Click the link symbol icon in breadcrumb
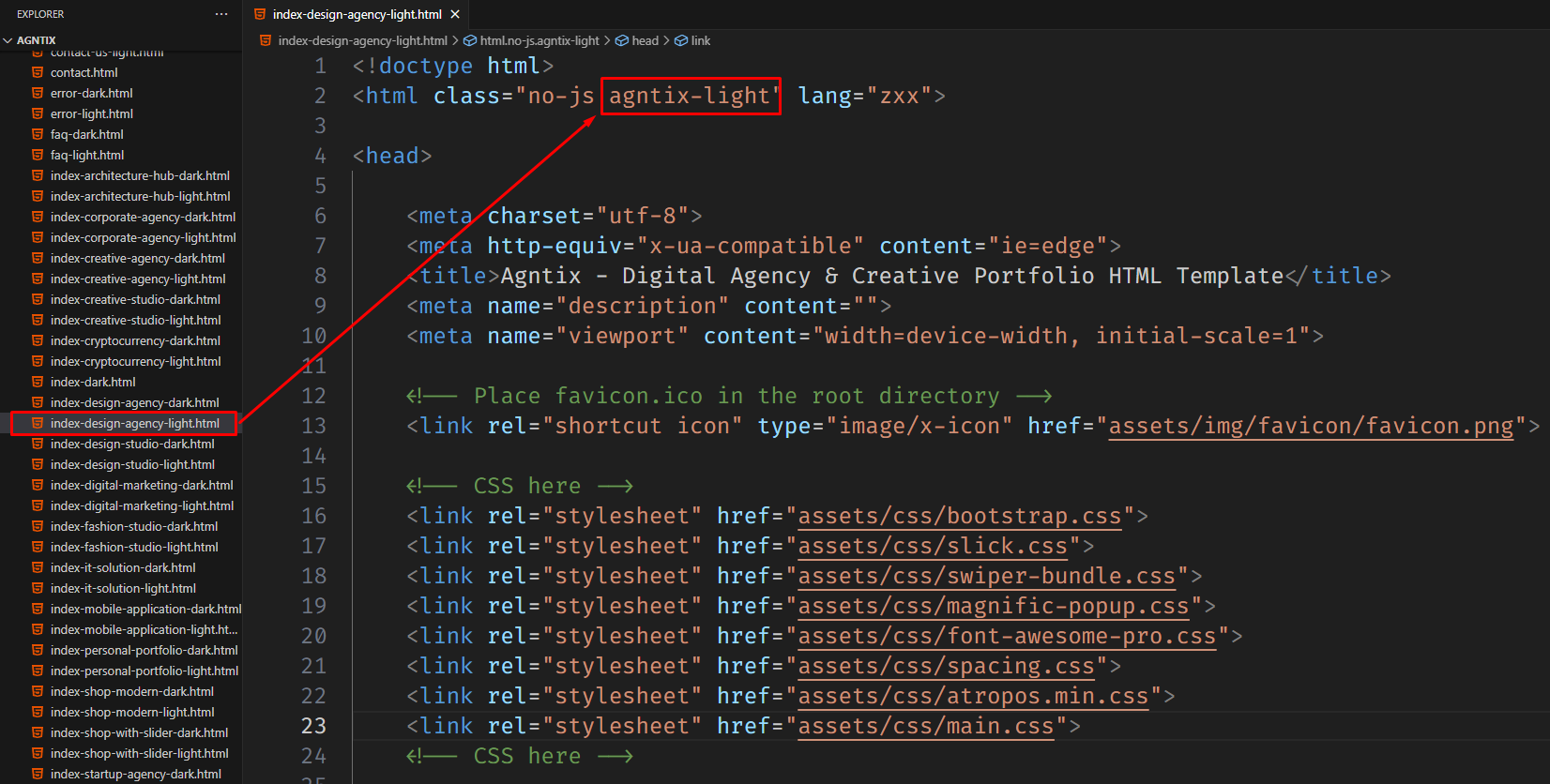1550x784 pixels. [x=681, y=40]
